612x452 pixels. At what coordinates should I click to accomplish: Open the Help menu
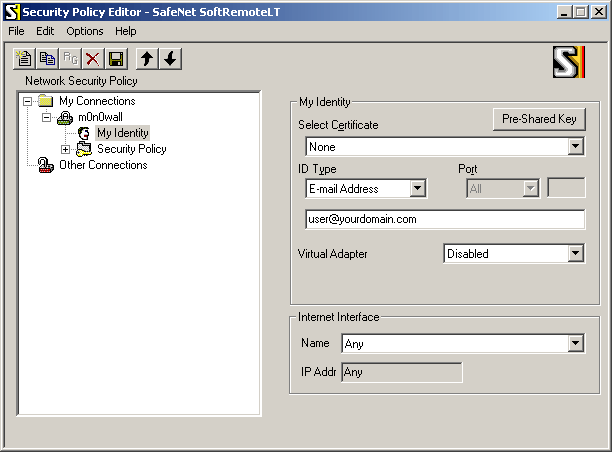tap(126, 31)
